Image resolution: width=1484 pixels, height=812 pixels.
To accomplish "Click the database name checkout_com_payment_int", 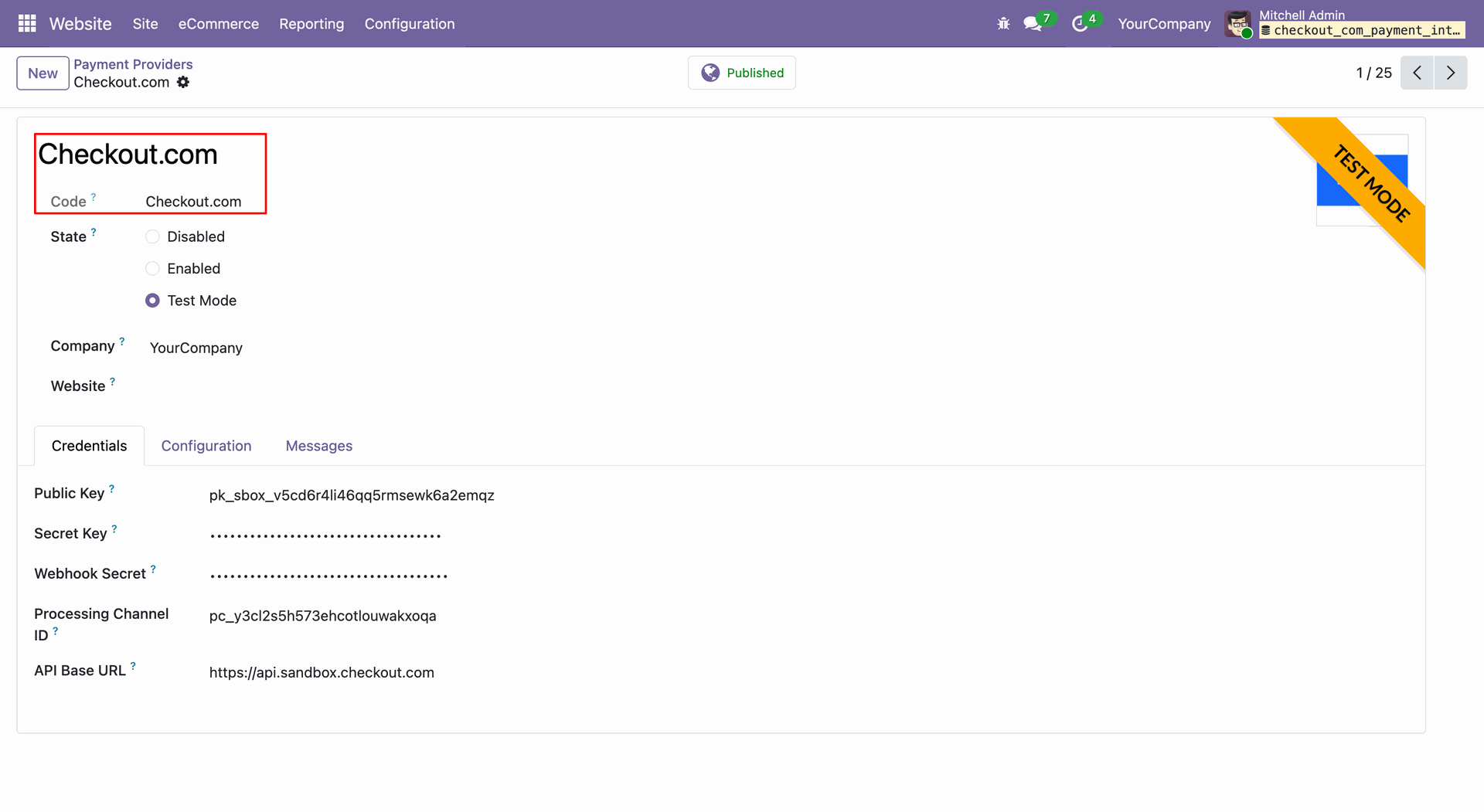I will [1362, 30].
